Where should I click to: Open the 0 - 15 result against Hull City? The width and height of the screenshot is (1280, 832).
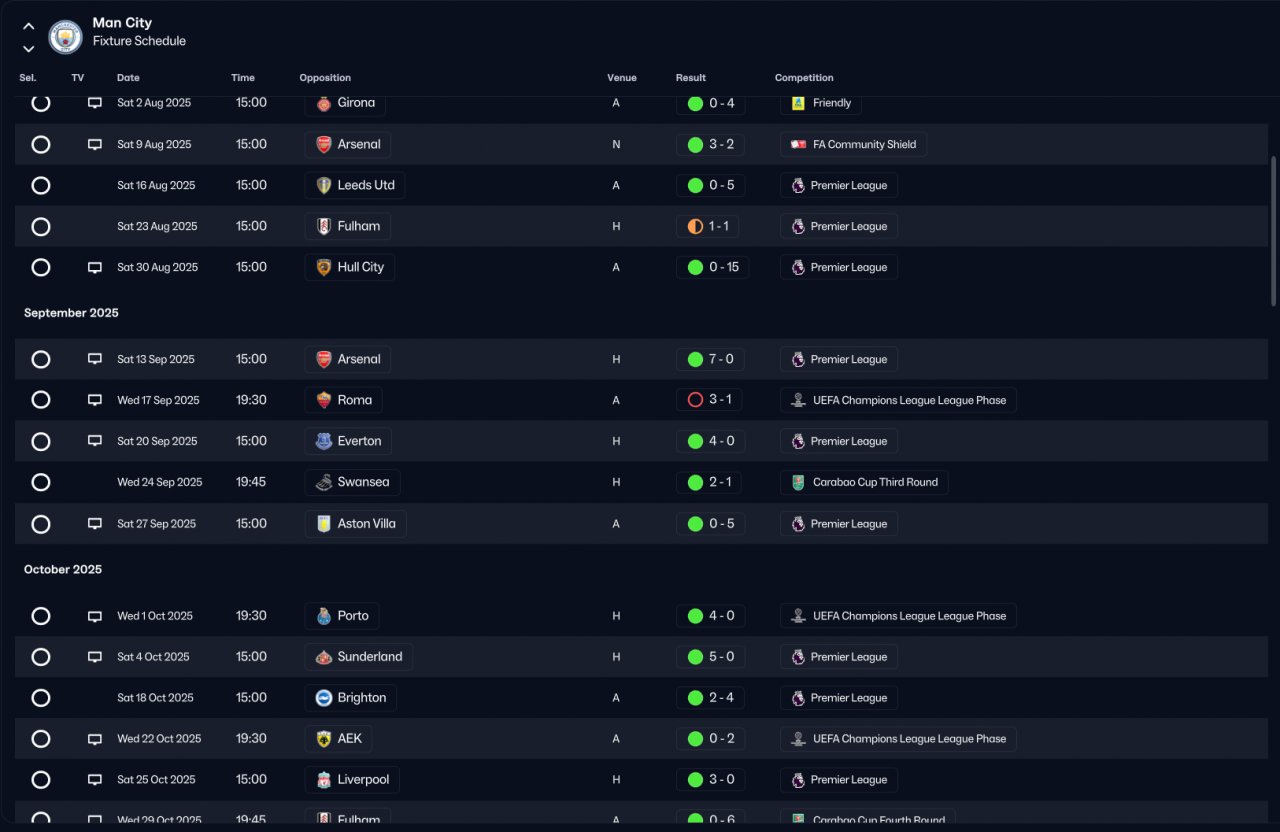712,267
